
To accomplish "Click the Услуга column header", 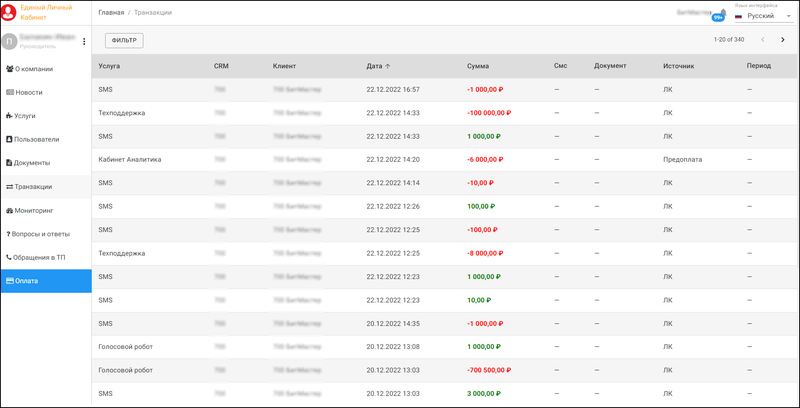I will point(110,66).
